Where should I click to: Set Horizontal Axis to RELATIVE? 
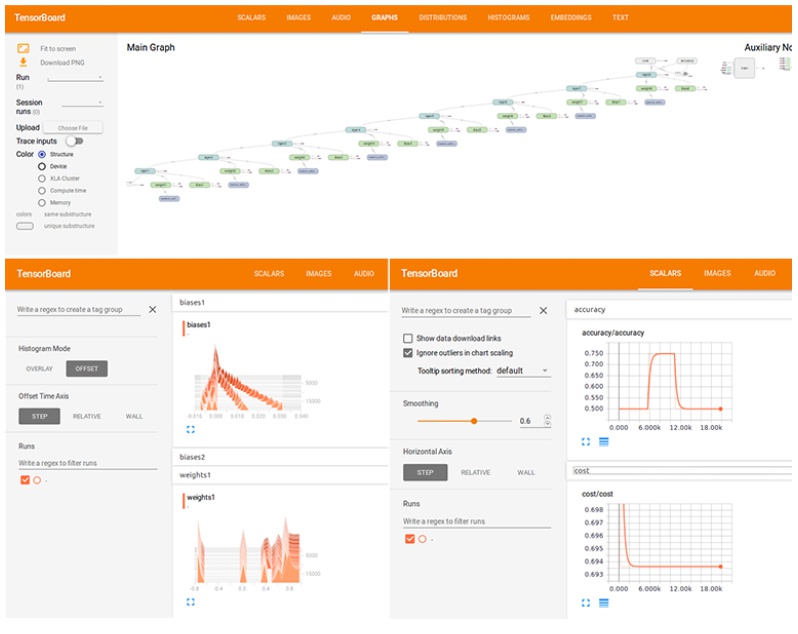[x=475, y=472]
